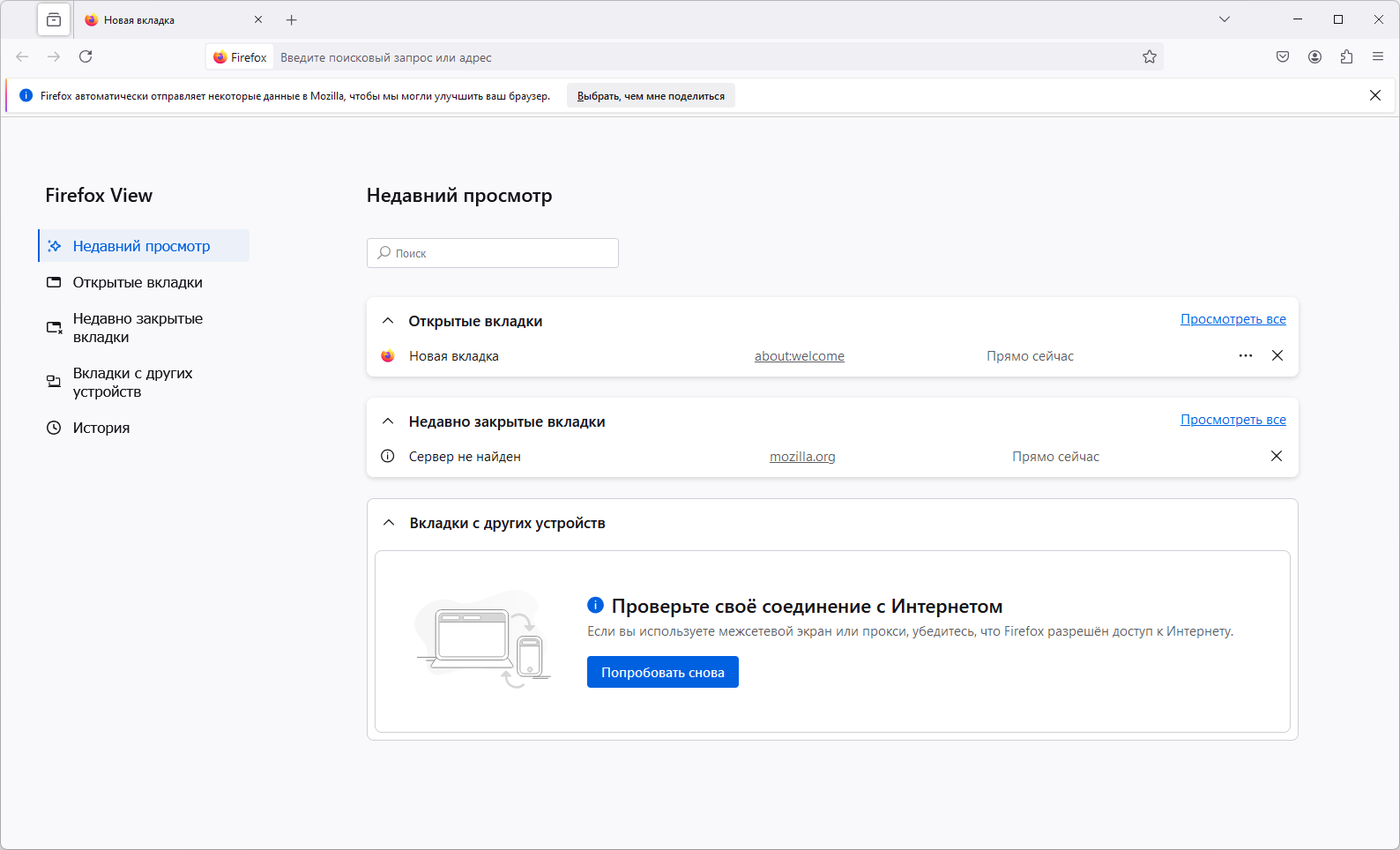Dismiss the data-sharing notification bar
Image resolution: width=1400 pixels, height=850 pixels.
click(x=1375, y=95)
